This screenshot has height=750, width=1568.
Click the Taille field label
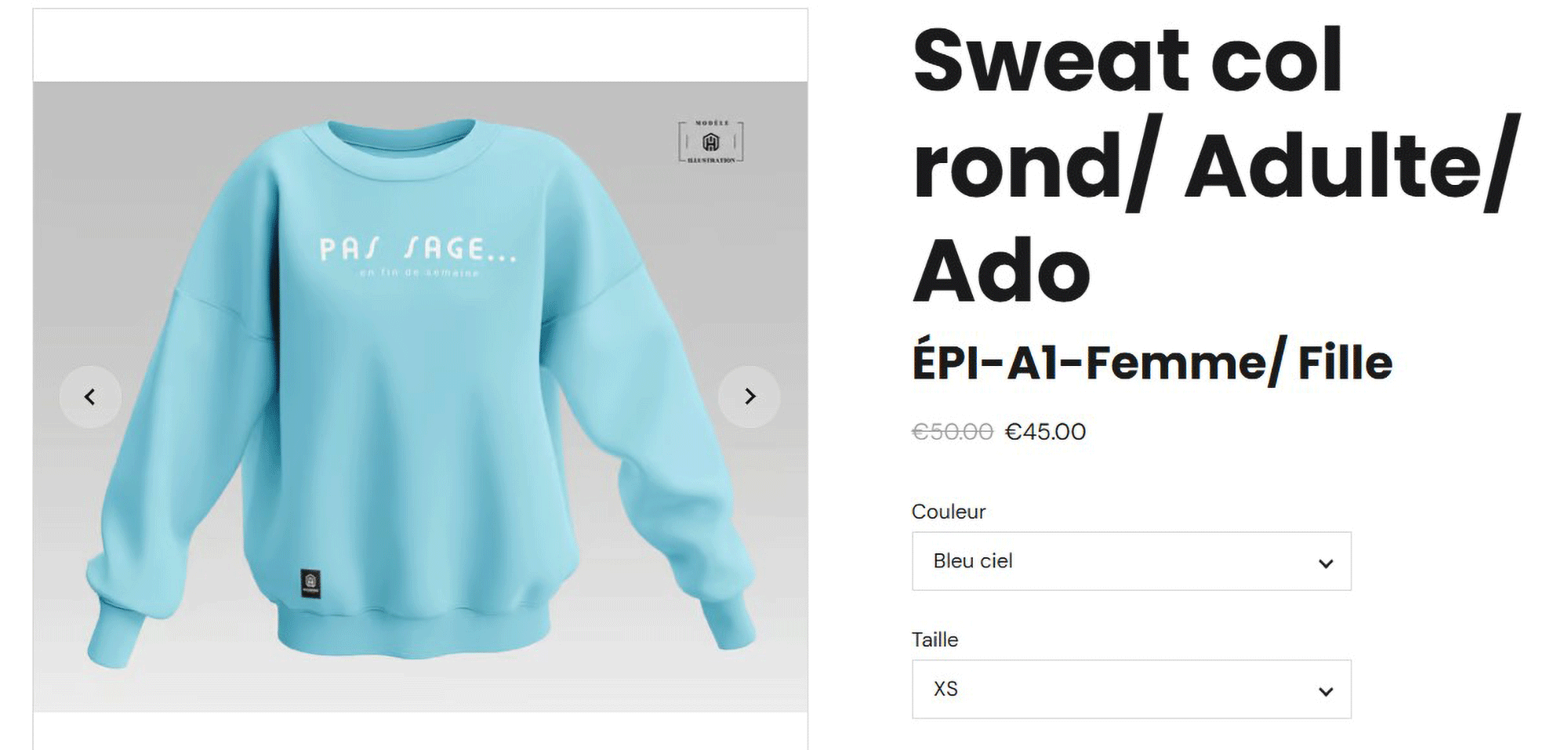click(935, 639)
